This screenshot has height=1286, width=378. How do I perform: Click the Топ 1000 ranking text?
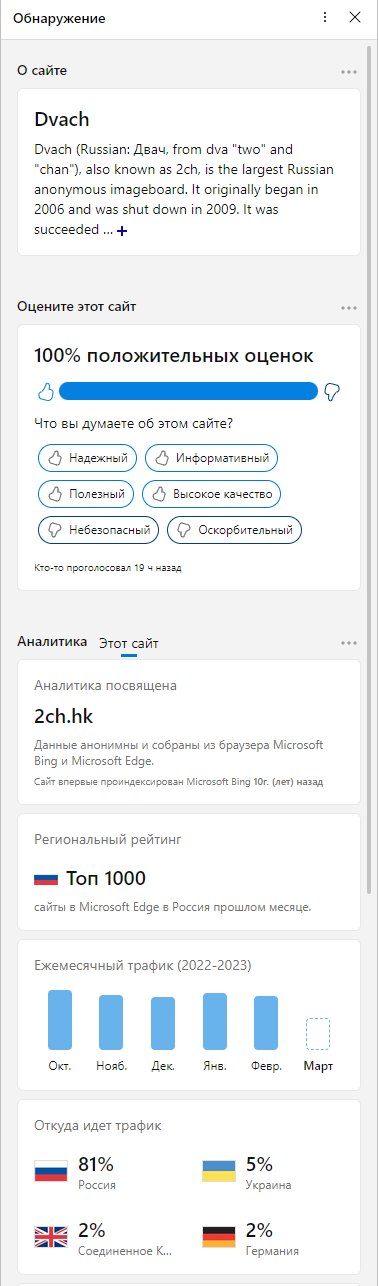coord(106,879)
